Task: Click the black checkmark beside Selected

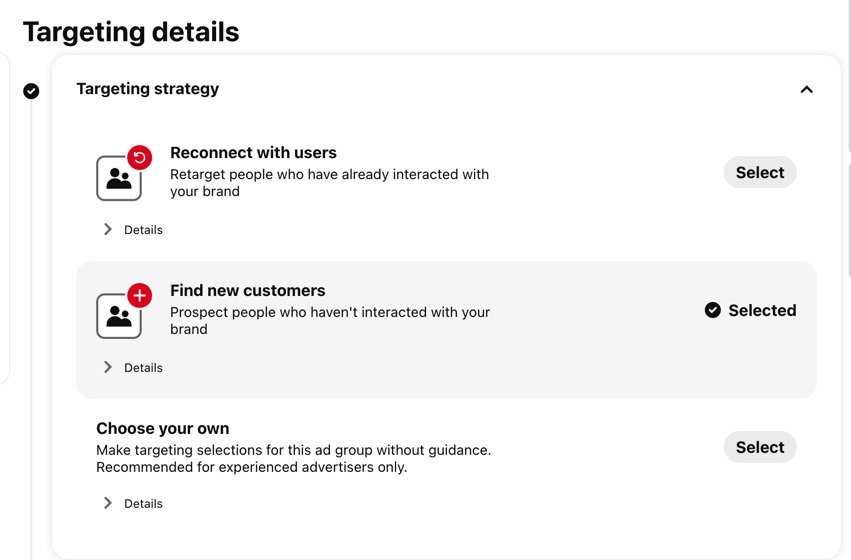Action: coord(713,310)
